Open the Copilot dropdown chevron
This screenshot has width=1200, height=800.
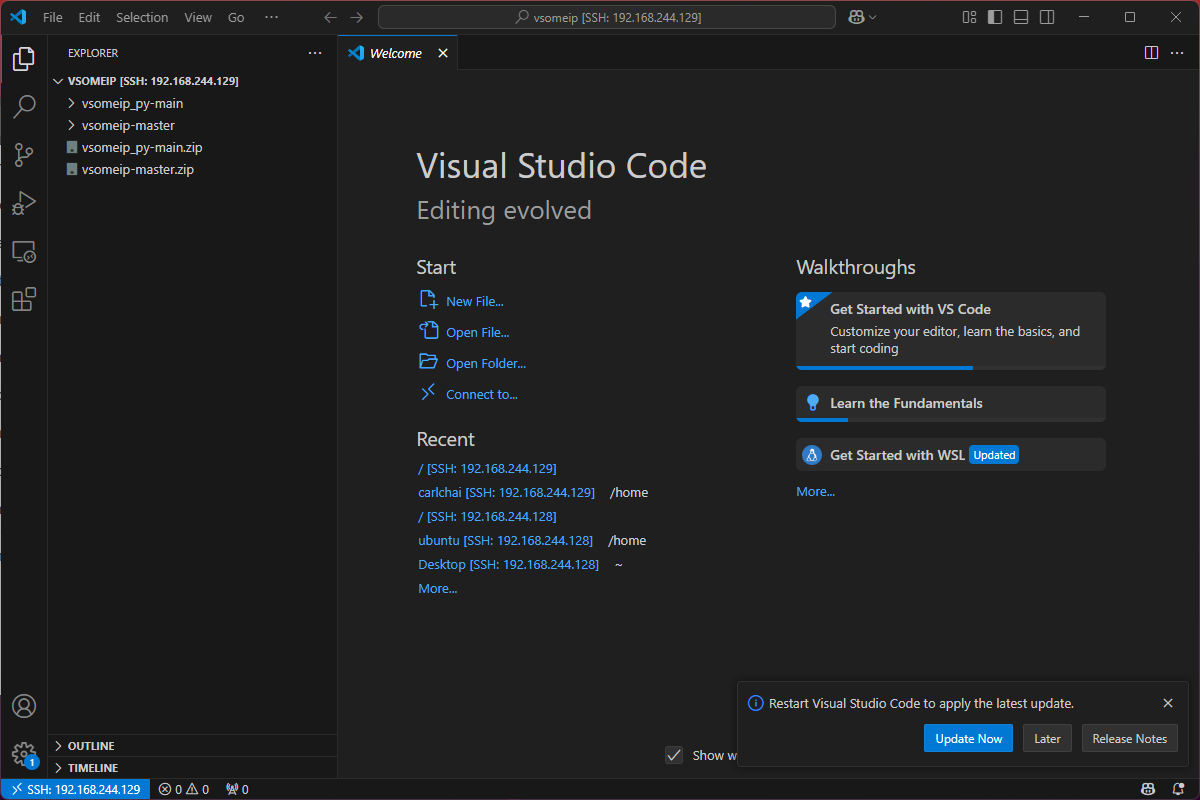pos(872,17)
